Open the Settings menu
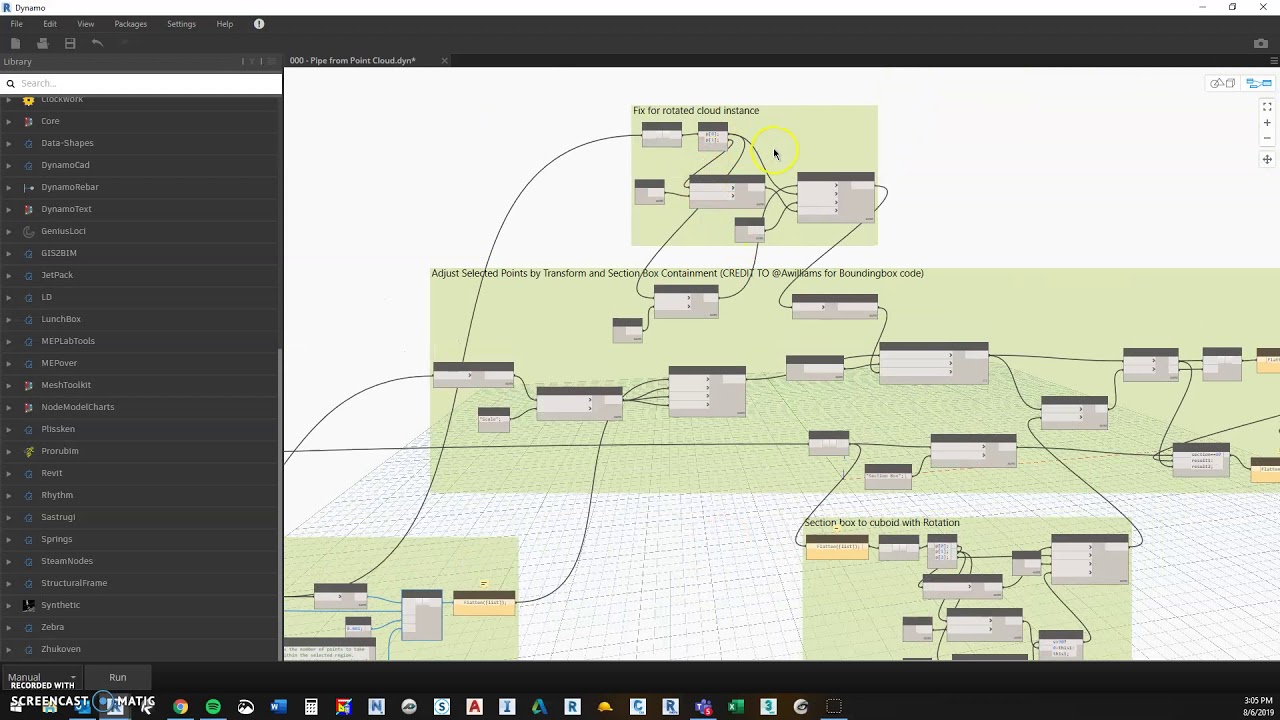This screenshot has height=720, width=1280. pos(181,24)
